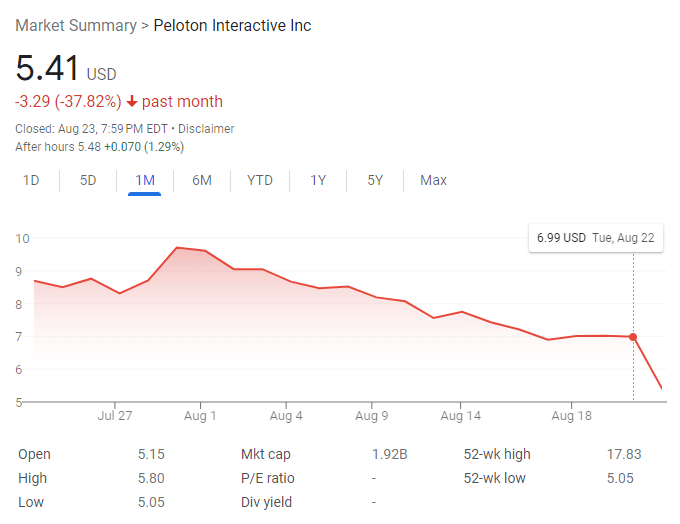The width and height of the screenshot is (680, 524).
Task: Select the Max time range tab
Action: (x=433, y=180)
